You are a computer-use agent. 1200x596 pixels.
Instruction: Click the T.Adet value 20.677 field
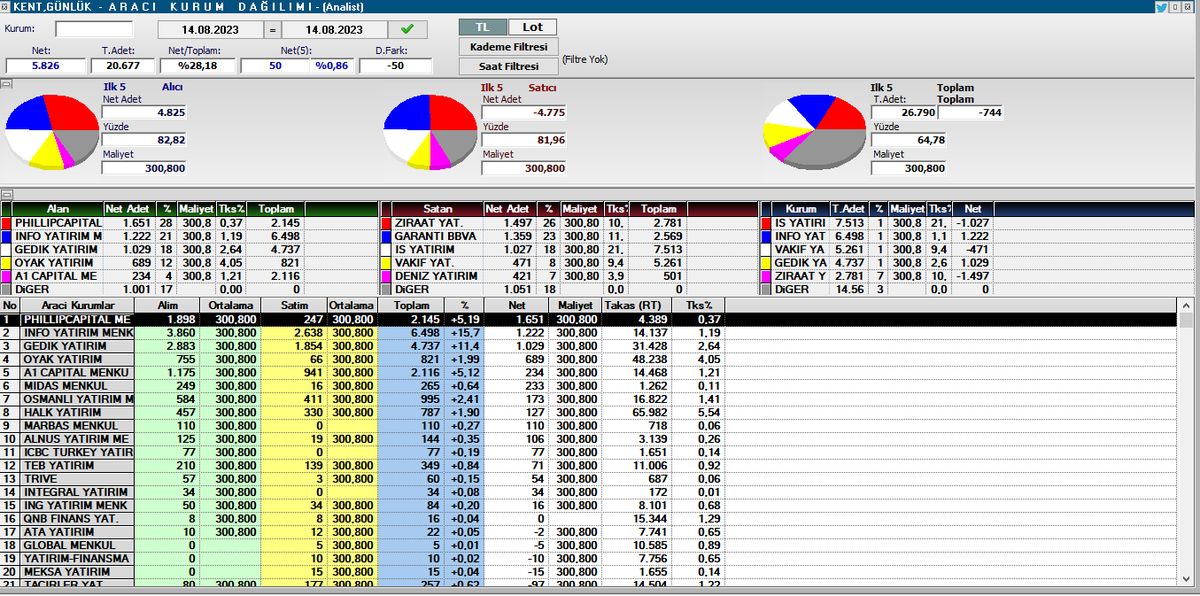(123, 66)
